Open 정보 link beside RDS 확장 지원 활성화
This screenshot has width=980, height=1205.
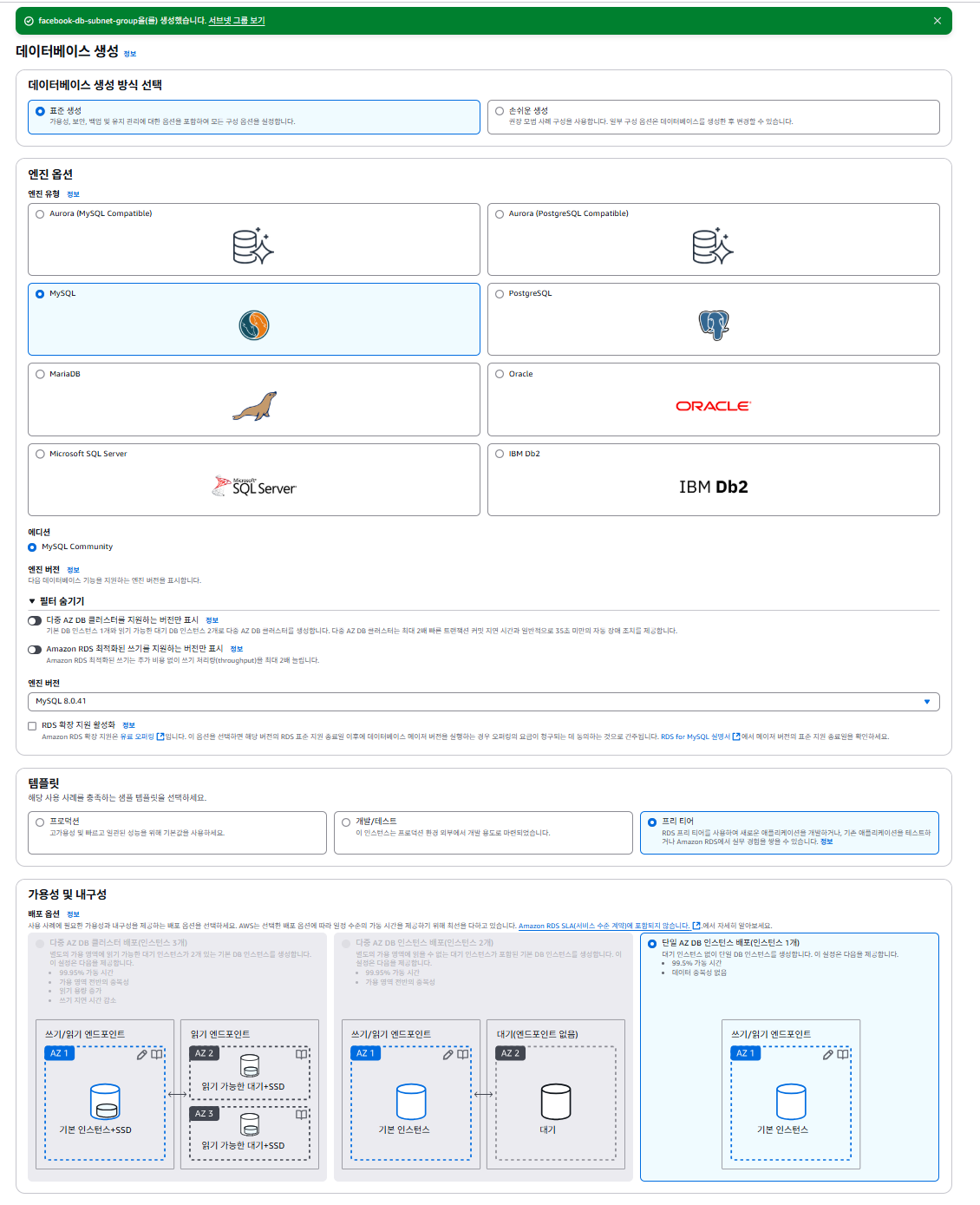pos(128,726)
